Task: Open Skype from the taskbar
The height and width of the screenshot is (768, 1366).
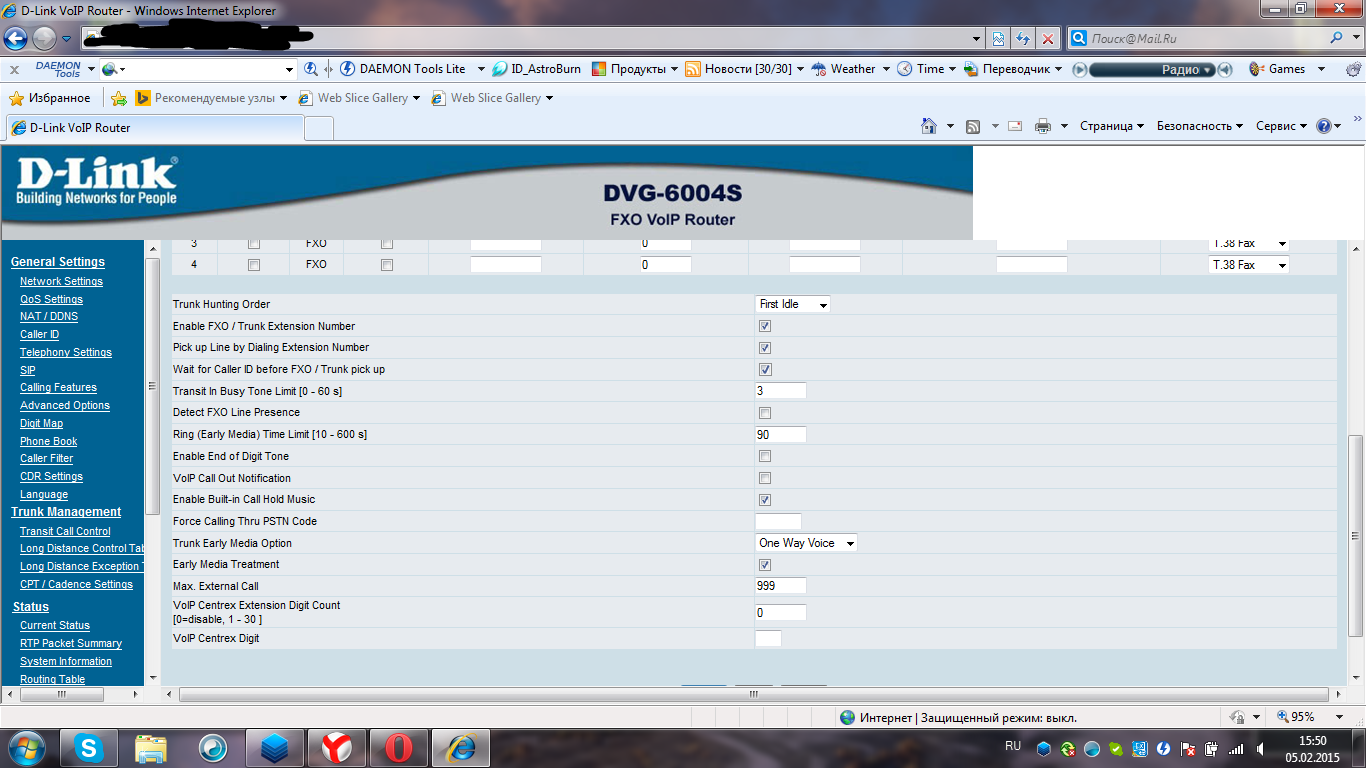Action: 88,747
